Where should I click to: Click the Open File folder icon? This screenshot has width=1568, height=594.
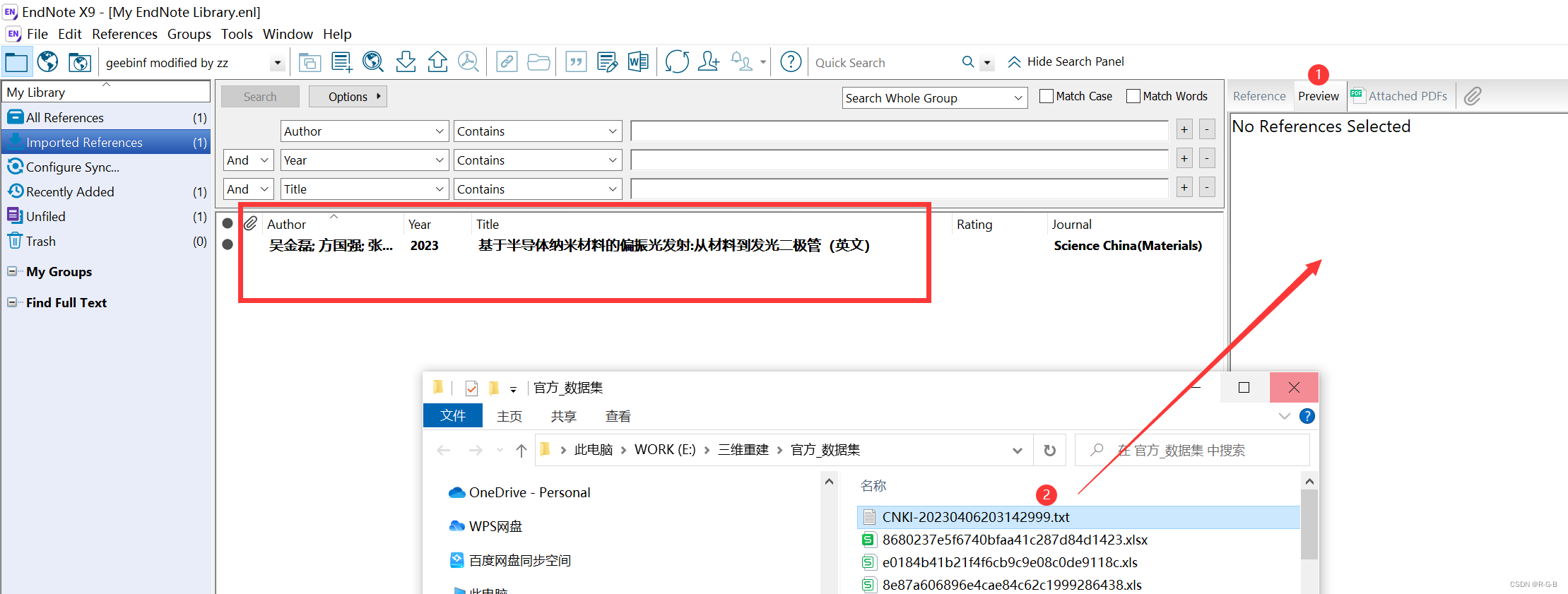pyautogui.click(x=538, y=62)
